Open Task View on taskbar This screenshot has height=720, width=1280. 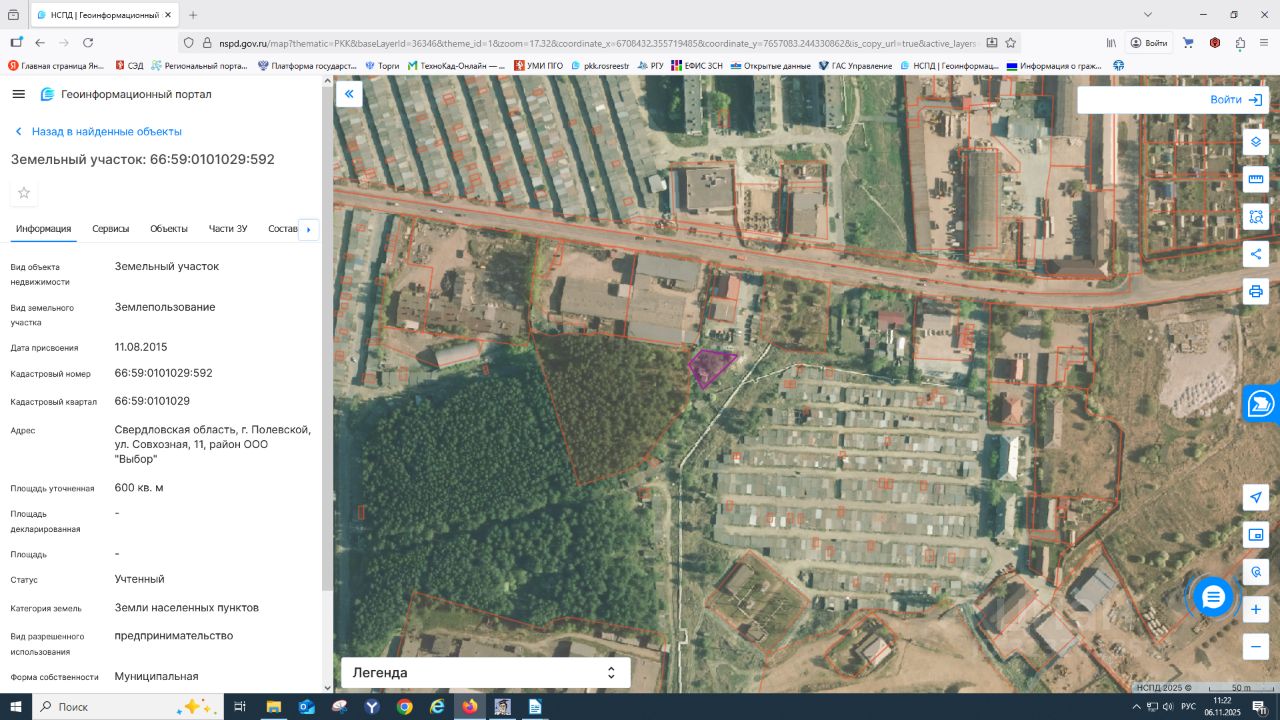click(240, 707)
